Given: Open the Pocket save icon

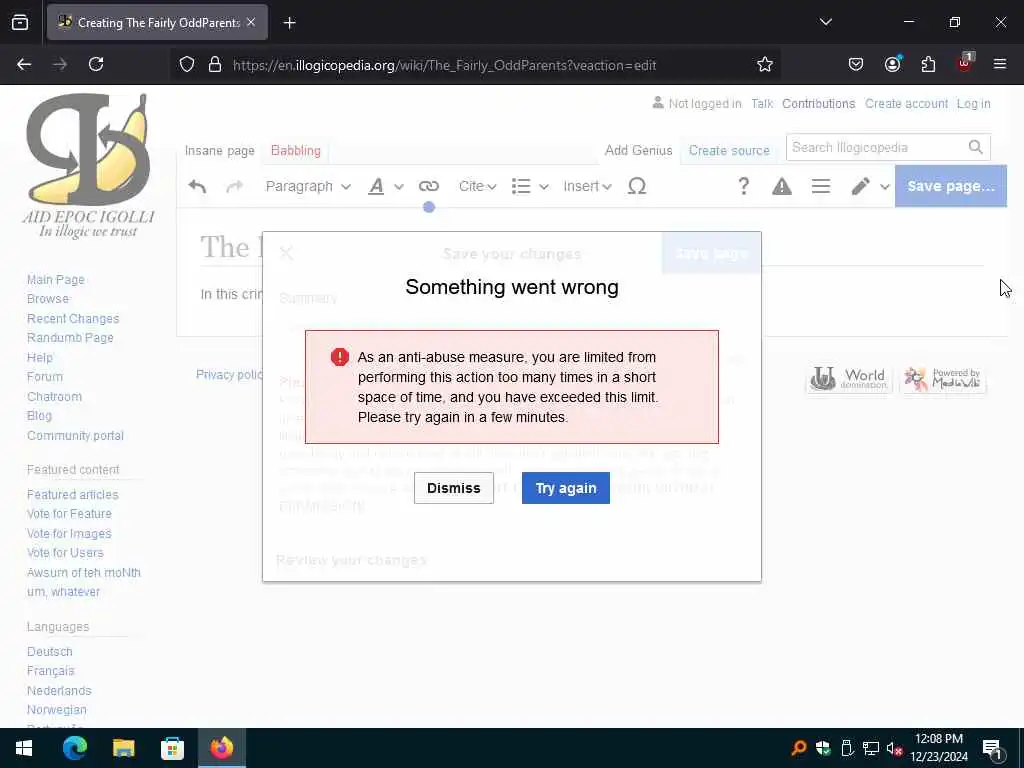Looking at the screenshot, I should point(856,65).
